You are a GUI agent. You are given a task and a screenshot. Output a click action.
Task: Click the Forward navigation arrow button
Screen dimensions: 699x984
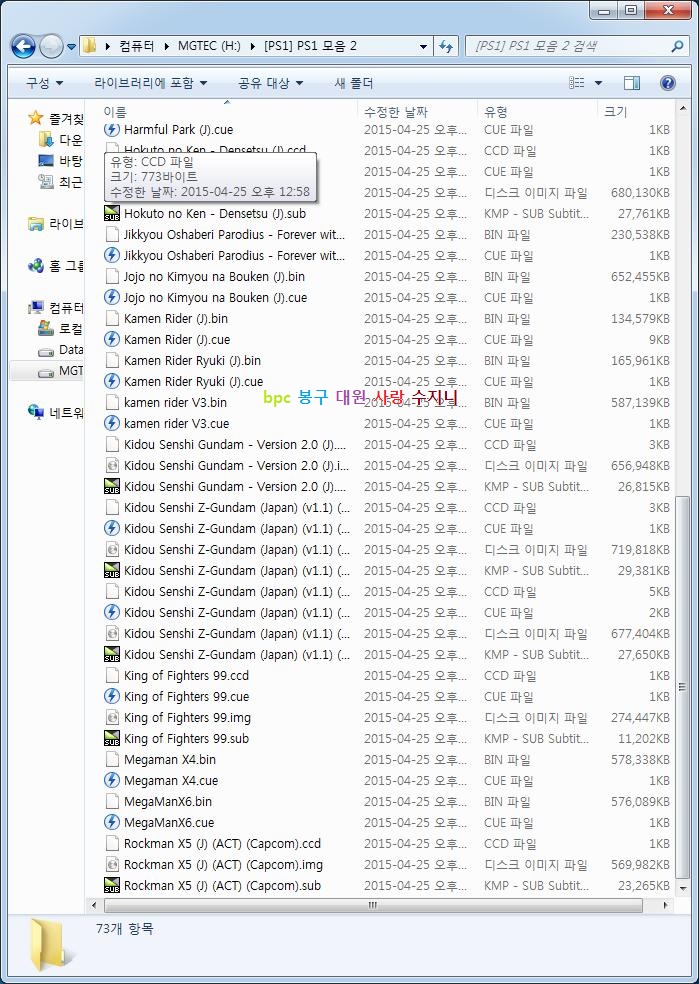pos(51,46)
